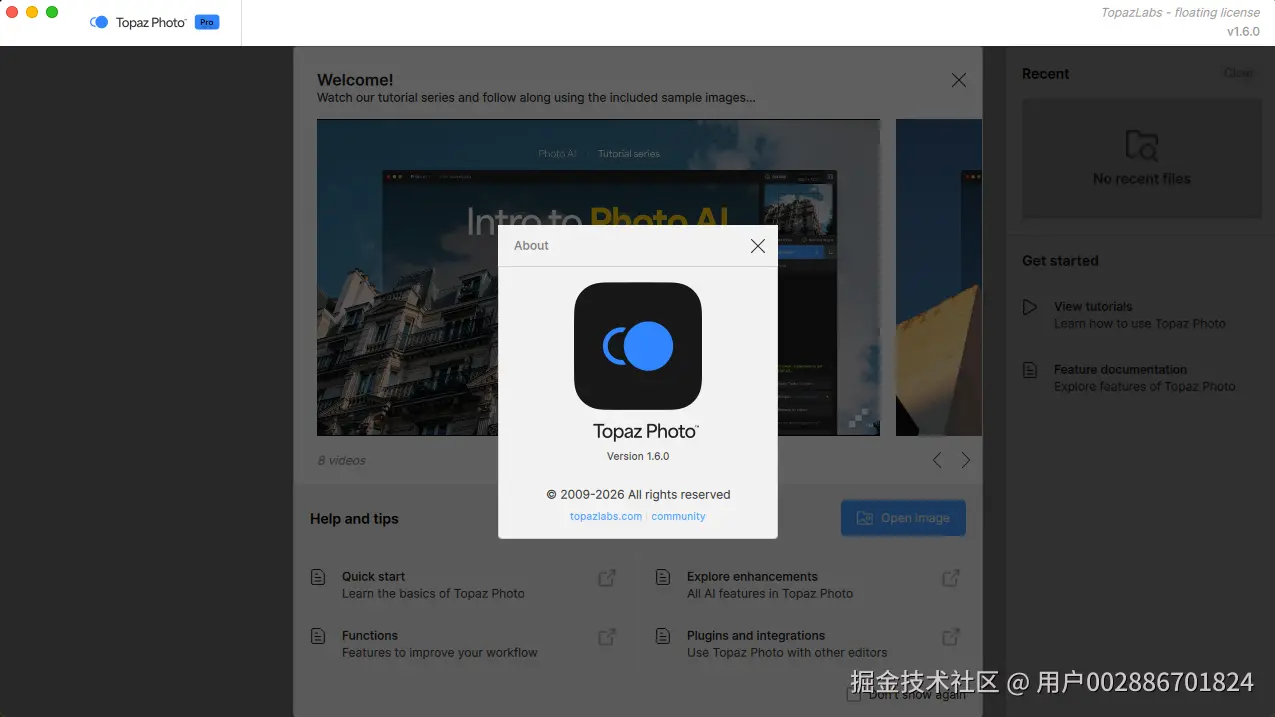This screenshot has height=717, width=1275.
Task: Open Quick start help topic
Action: click(x=463, y=585)
